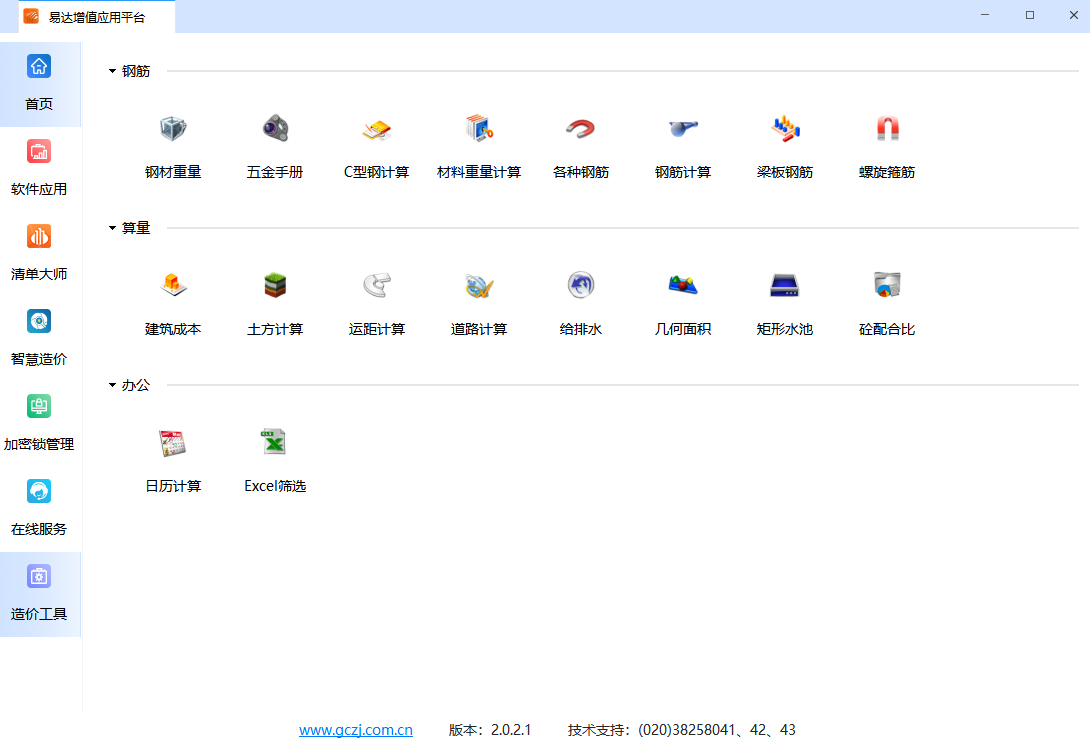The width and height of the screenshot is (1090, 742).
Task: Launch the 建筑成本 tool
Action: [173, 303]
